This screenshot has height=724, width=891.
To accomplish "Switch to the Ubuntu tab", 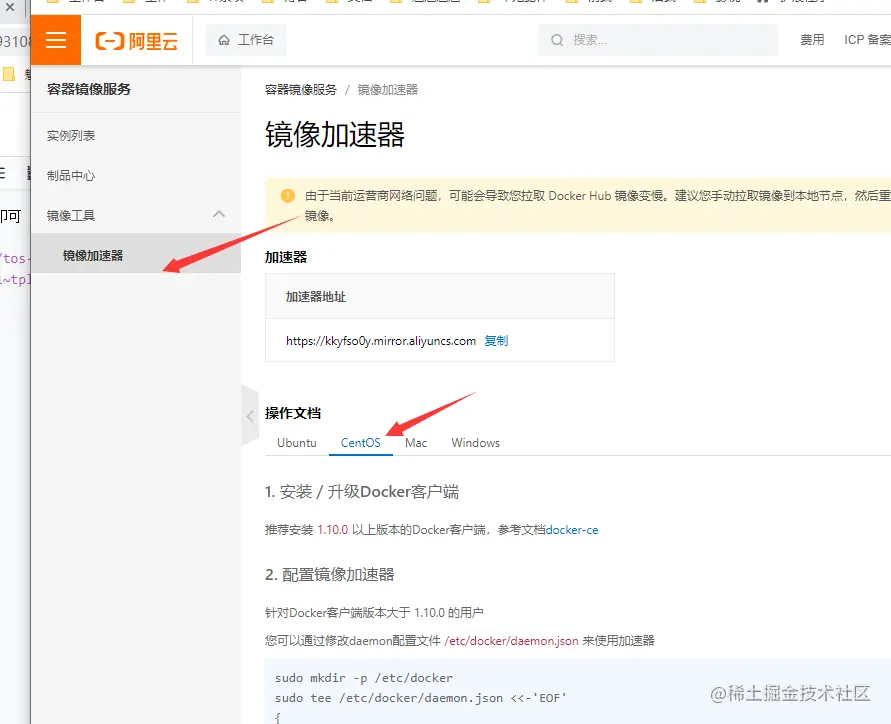I will point(297,443).
